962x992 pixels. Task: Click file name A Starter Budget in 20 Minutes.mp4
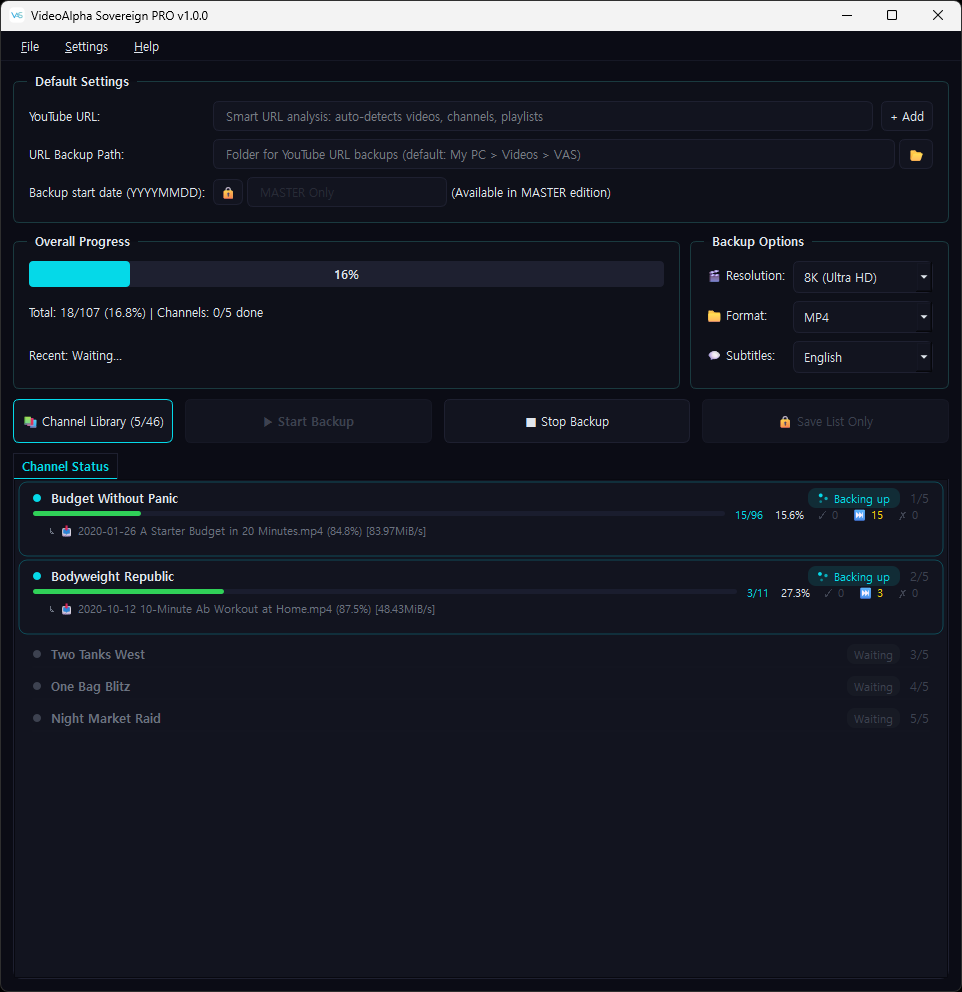point(231,531)
